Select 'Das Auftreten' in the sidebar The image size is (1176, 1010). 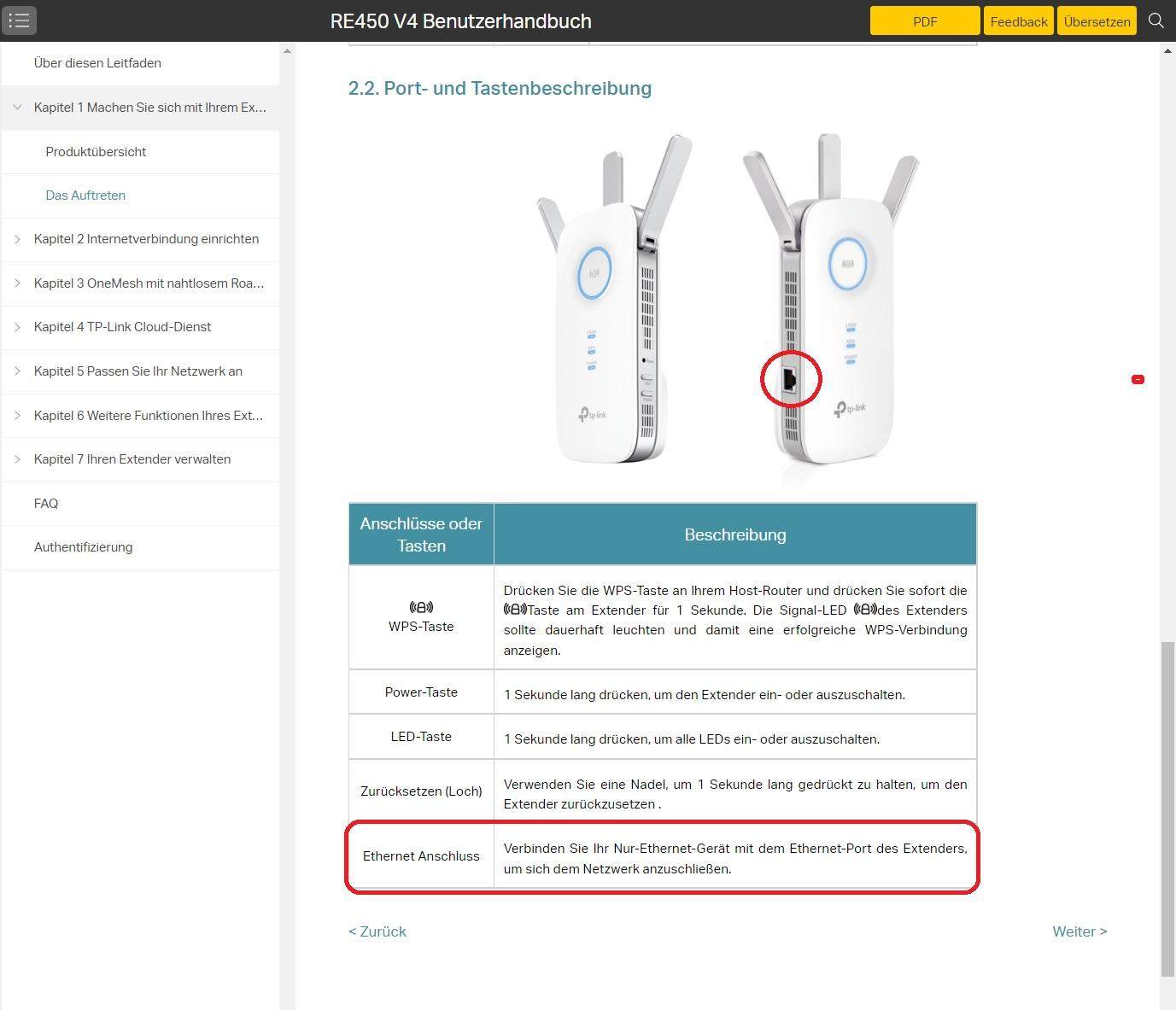tap(85, 196)
